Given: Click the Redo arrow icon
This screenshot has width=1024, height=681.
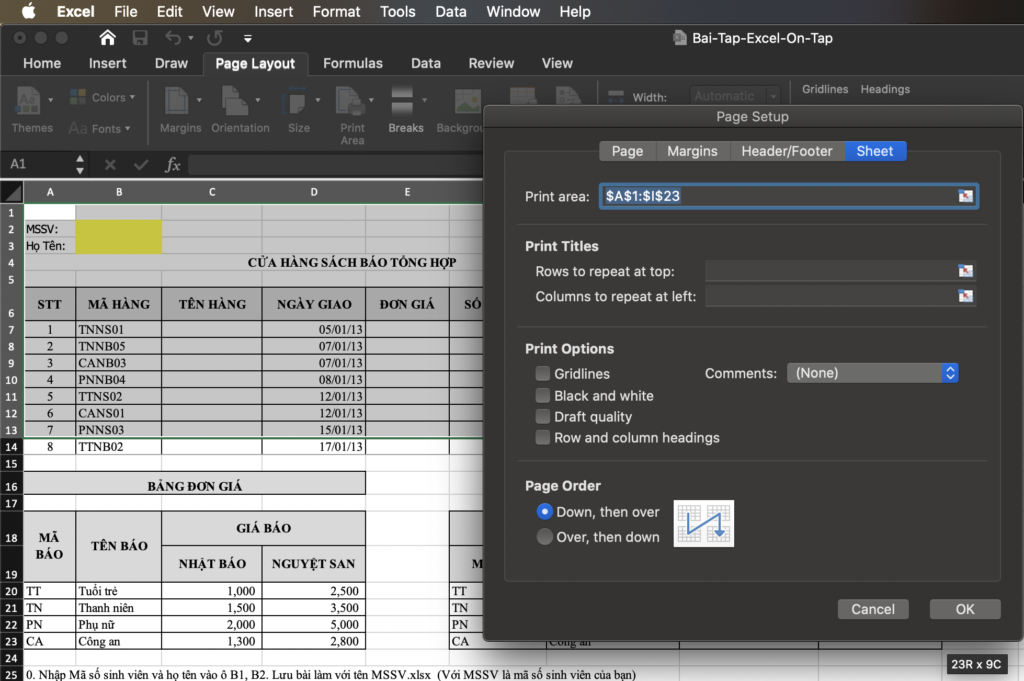Looking at the screenshot, I should [x=215, y=38].
